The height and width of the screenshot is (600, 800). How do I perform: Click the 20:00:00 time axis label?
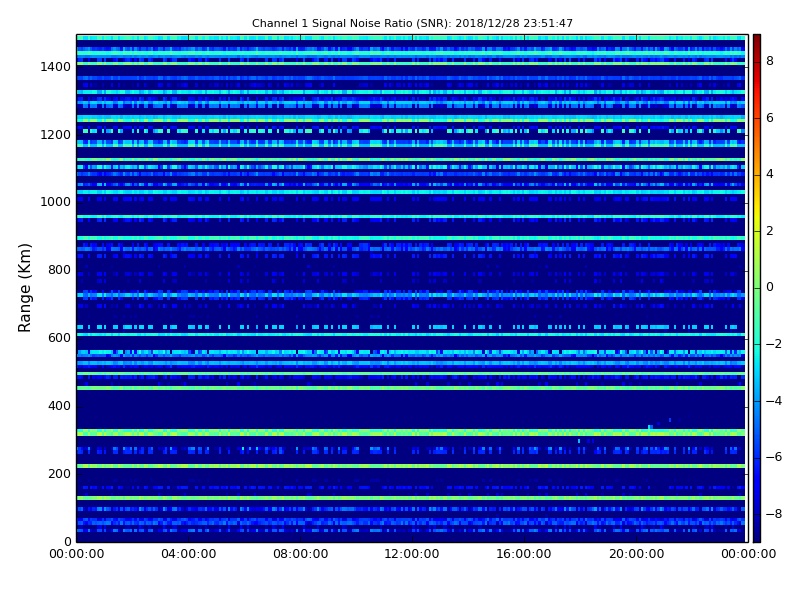[x=636, y=554]
